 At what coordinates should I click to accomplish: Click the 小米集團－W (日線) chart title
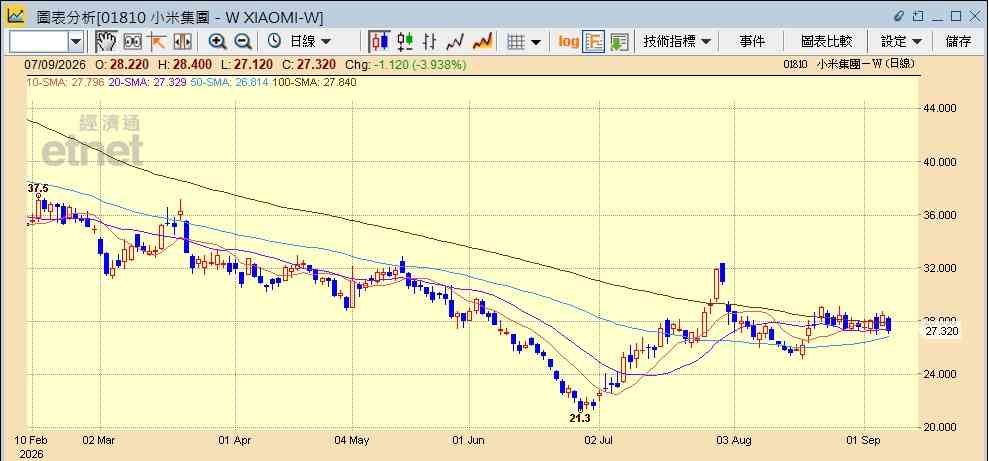(x=866, y=64)
